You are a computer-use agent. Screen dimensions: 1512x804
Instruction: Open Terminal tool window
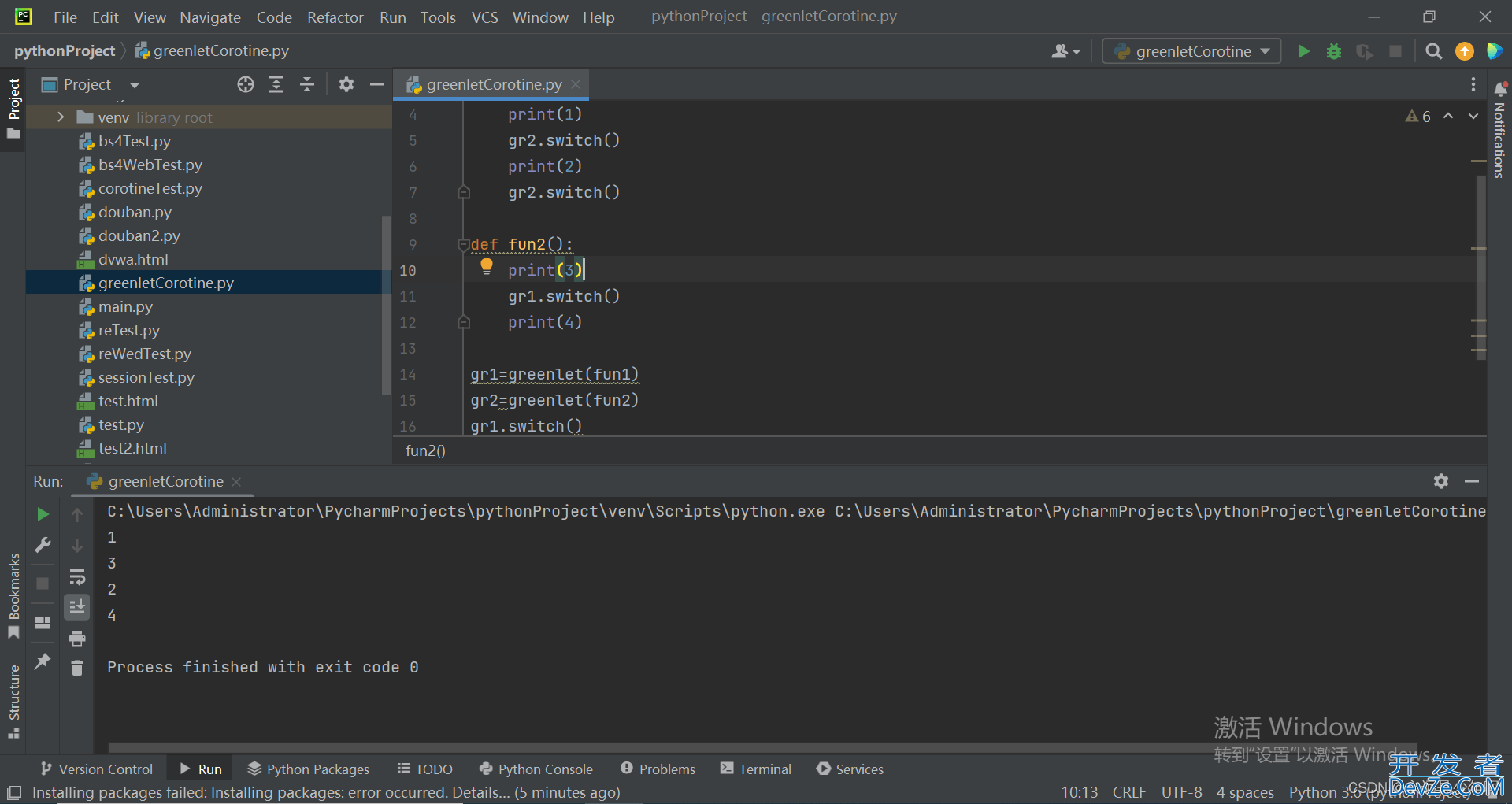[x=756, y=769]
